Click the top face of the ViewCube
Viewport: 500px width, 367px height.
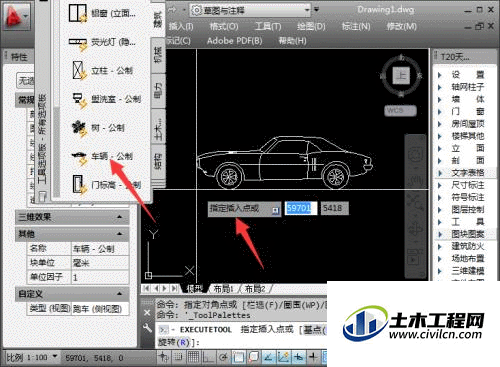point(401,76)
